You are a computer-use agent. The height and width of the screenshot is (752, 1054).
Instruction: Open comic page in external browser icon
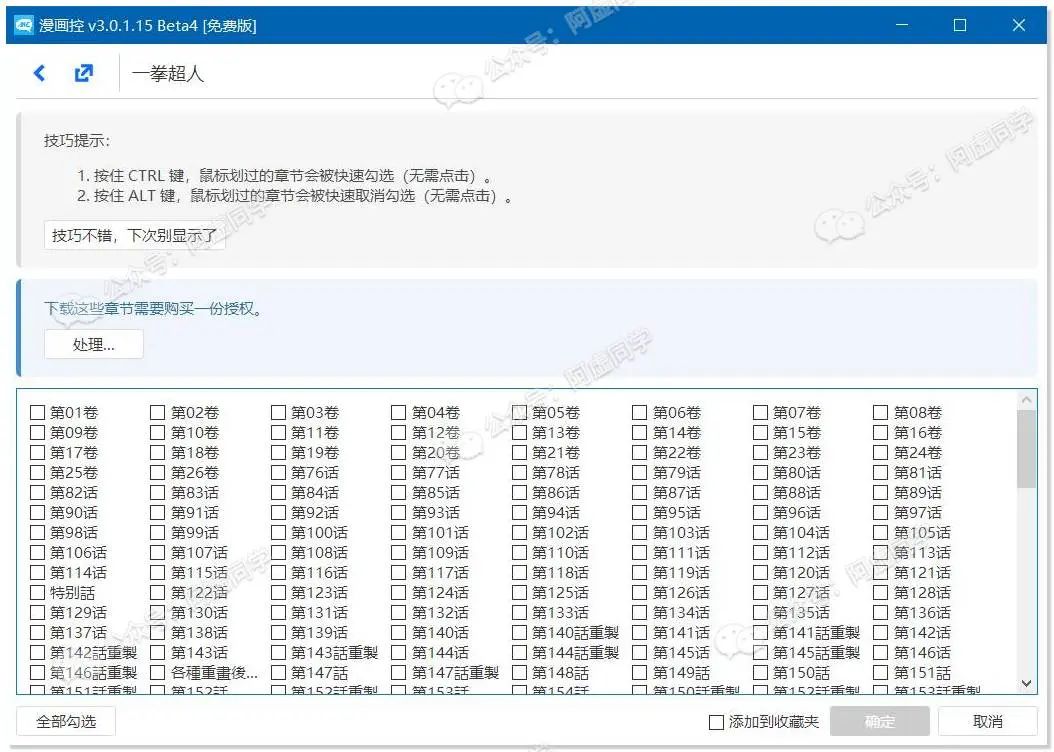[x=84, y=73]
